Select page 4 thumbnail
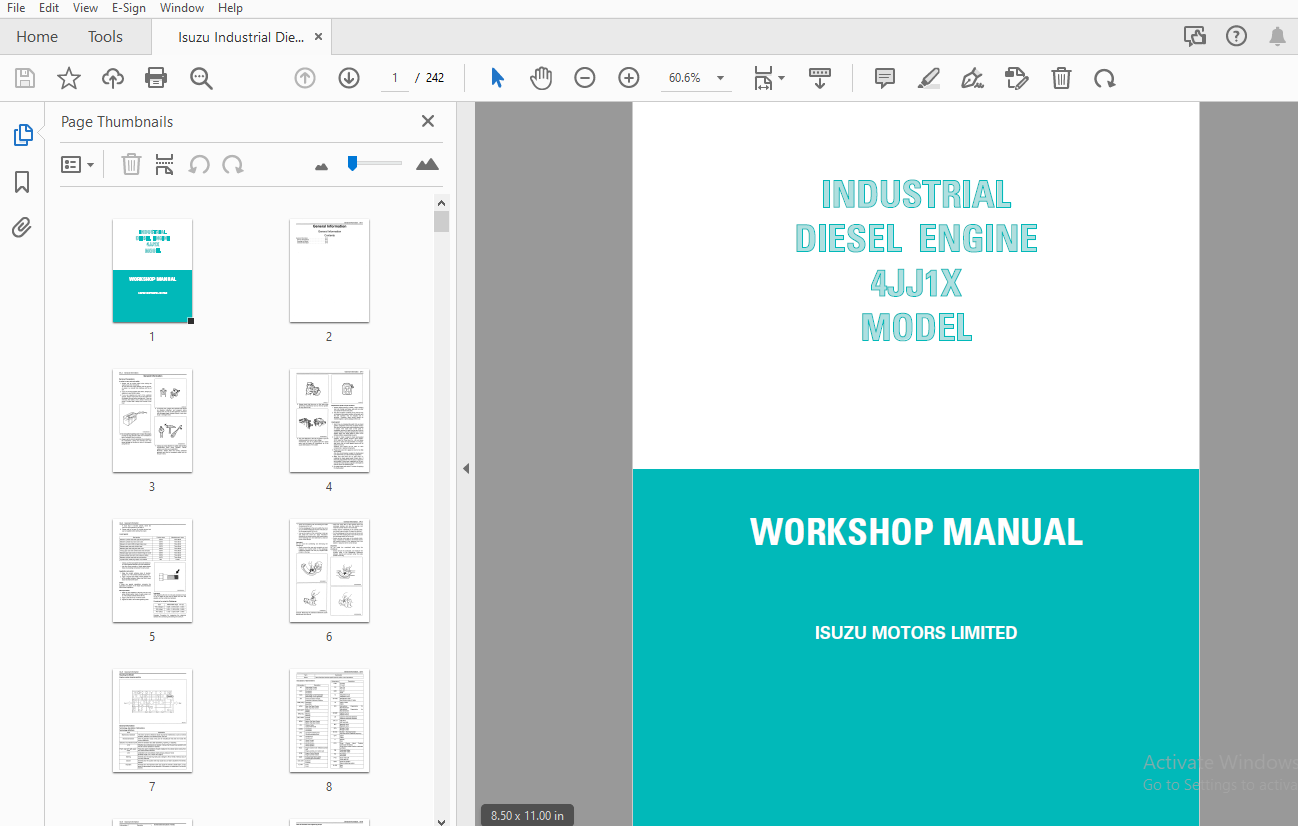The image size is (1298, 826). click(x=329, y=421)
